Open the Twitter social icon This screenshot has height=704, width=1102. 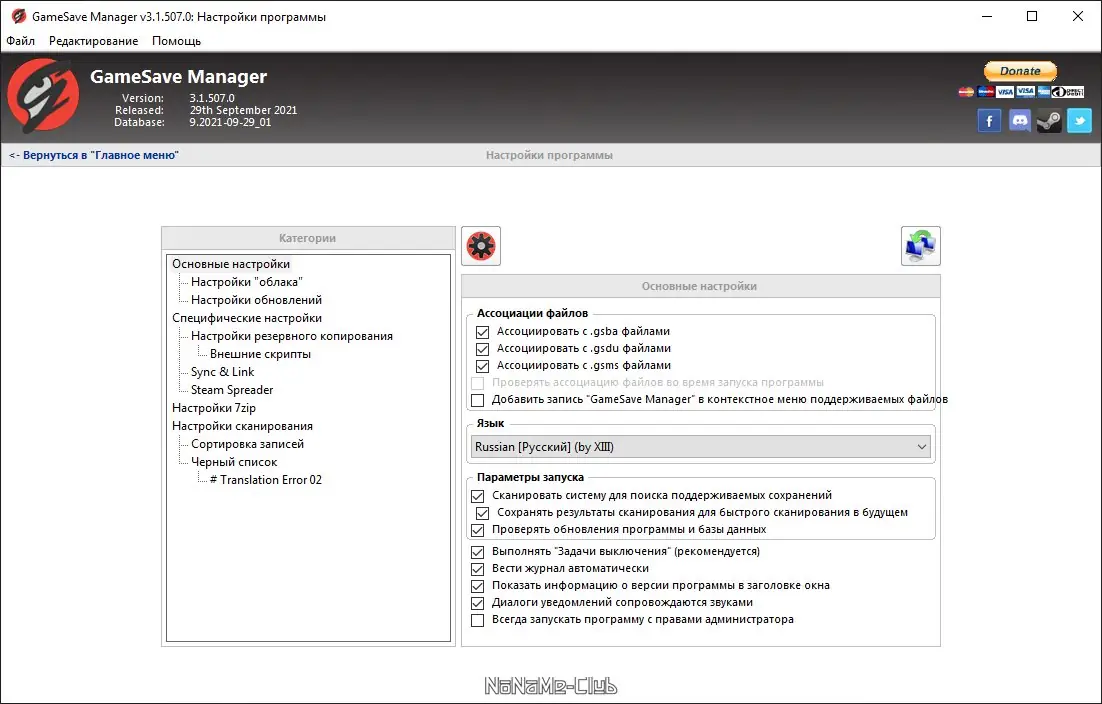click(x=1080, y=121)
